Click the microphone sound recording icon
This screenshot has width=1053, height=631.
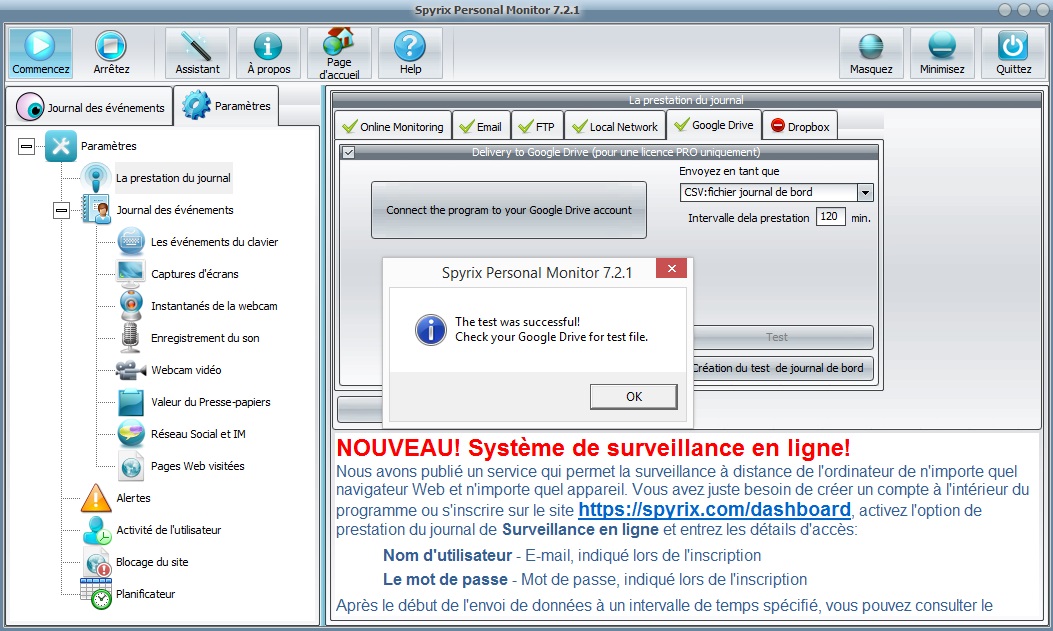[130, 338]
